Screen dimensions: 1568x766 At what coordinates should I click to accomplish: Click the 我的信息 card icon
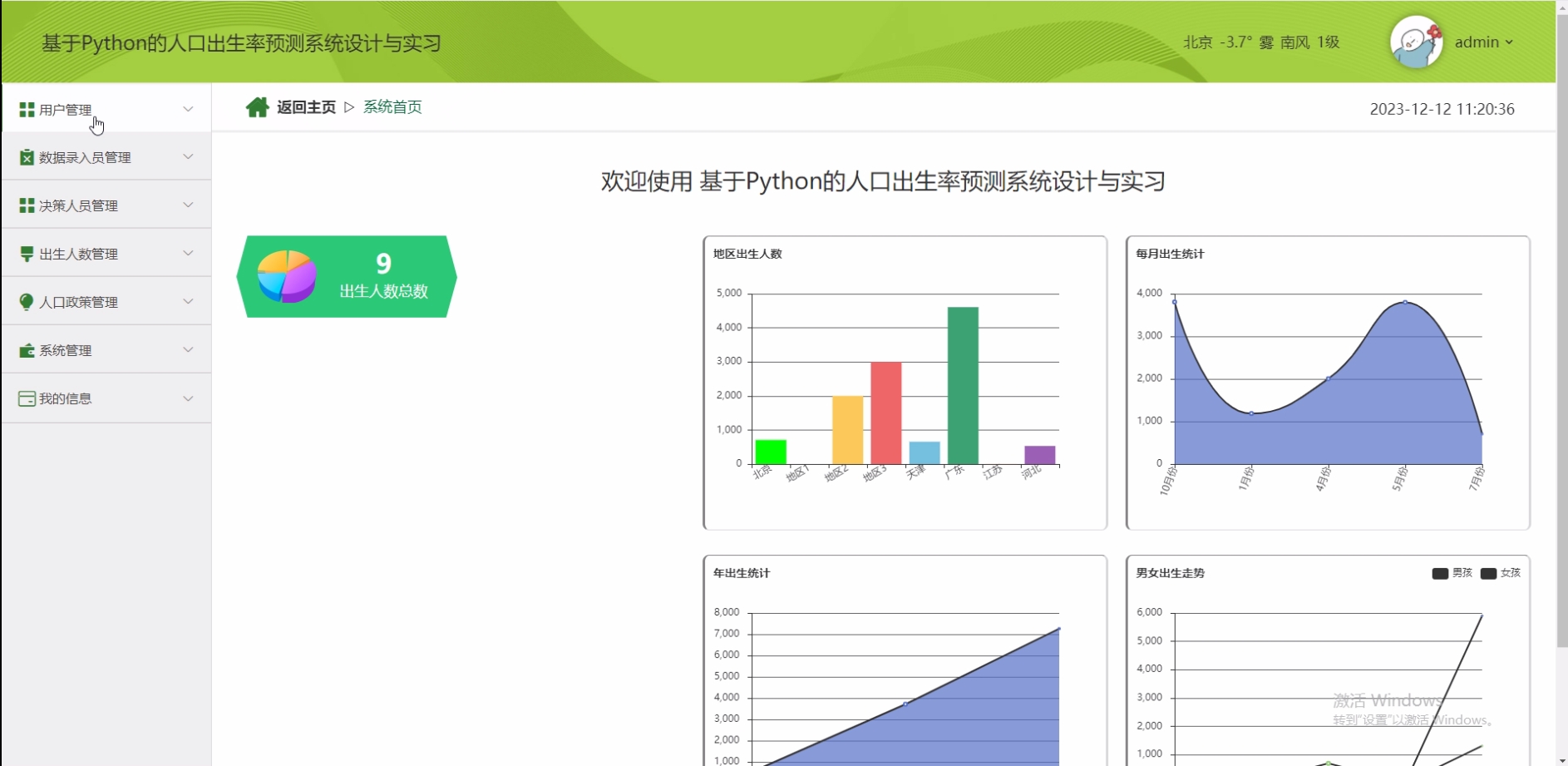point(27,398)
